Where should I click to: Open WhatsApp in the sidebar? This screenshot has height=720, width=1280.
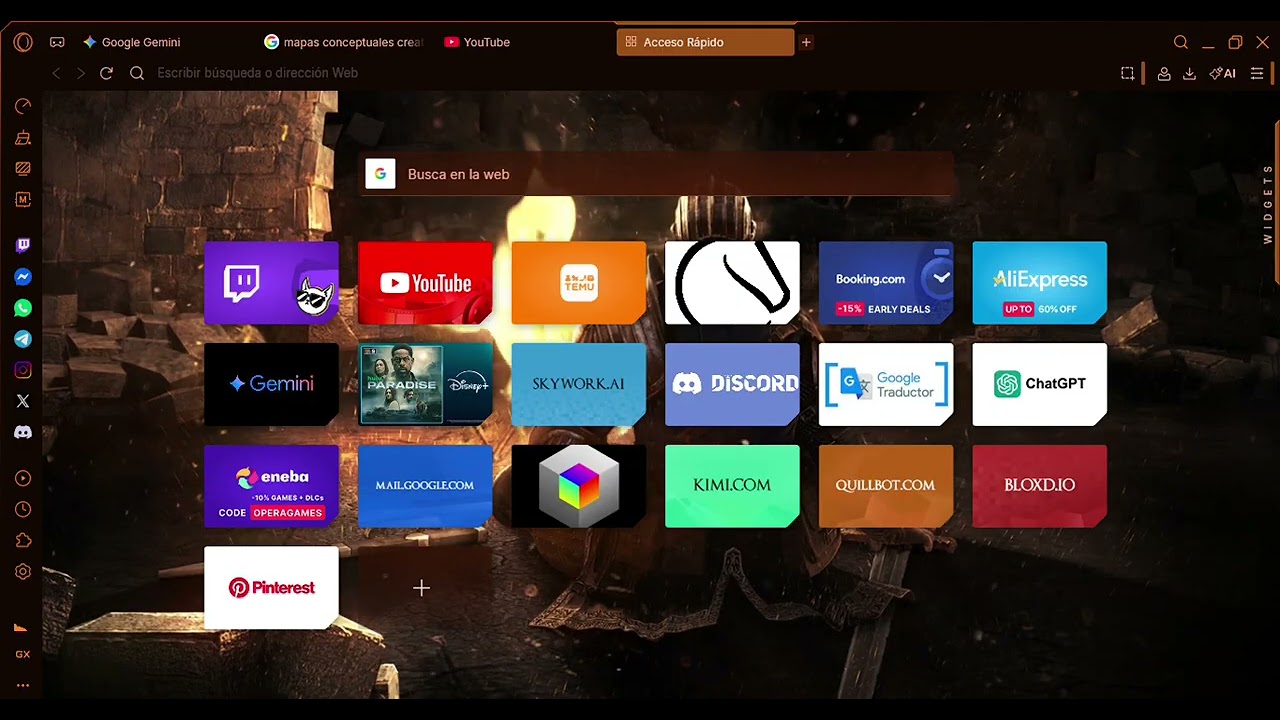[23, 308]
